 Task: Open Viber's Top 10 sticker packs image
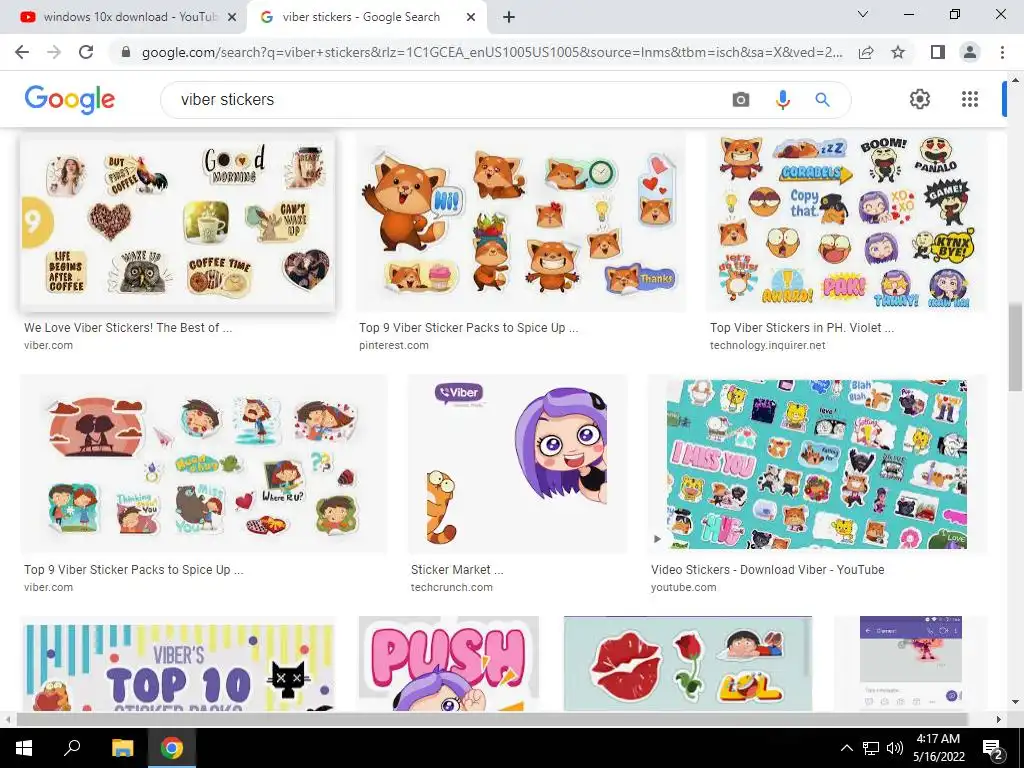[178, 664]
